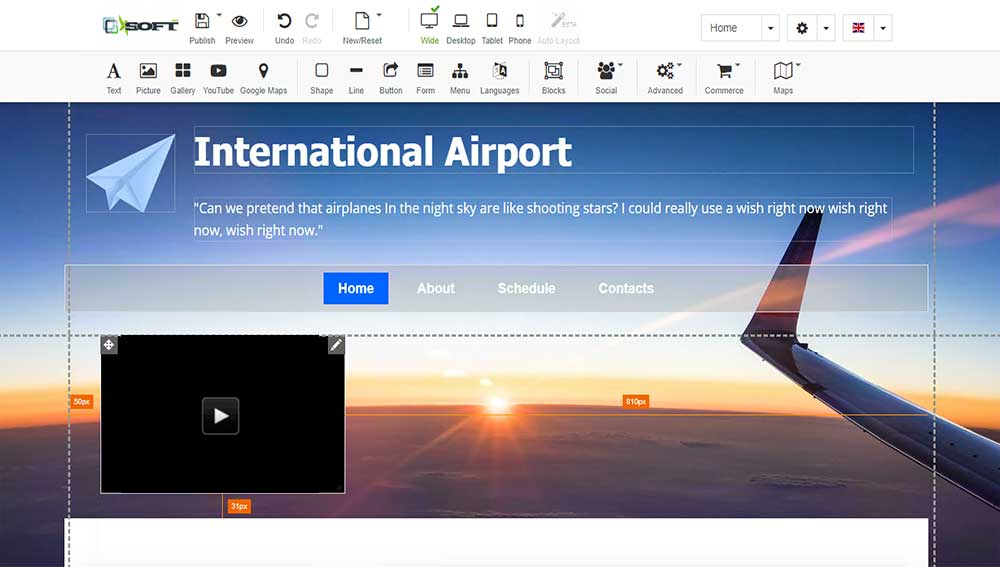Select the Schedule menu item
Image resolution: width=1000 pixels, height=567 pixels.
point(526,288)
